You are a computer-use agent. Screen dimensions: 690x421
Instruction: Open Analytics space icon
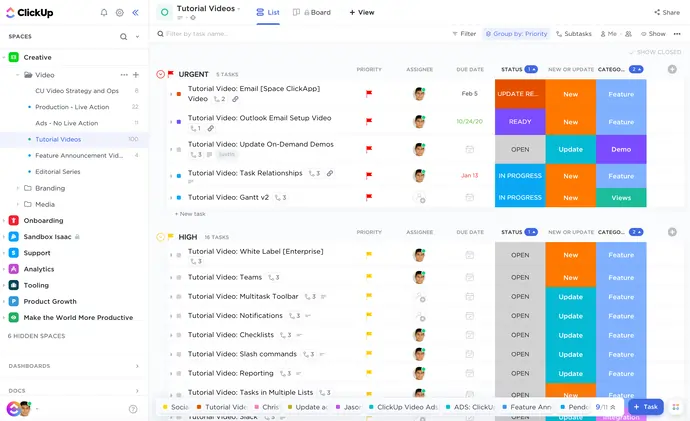[x=14, y=269]
